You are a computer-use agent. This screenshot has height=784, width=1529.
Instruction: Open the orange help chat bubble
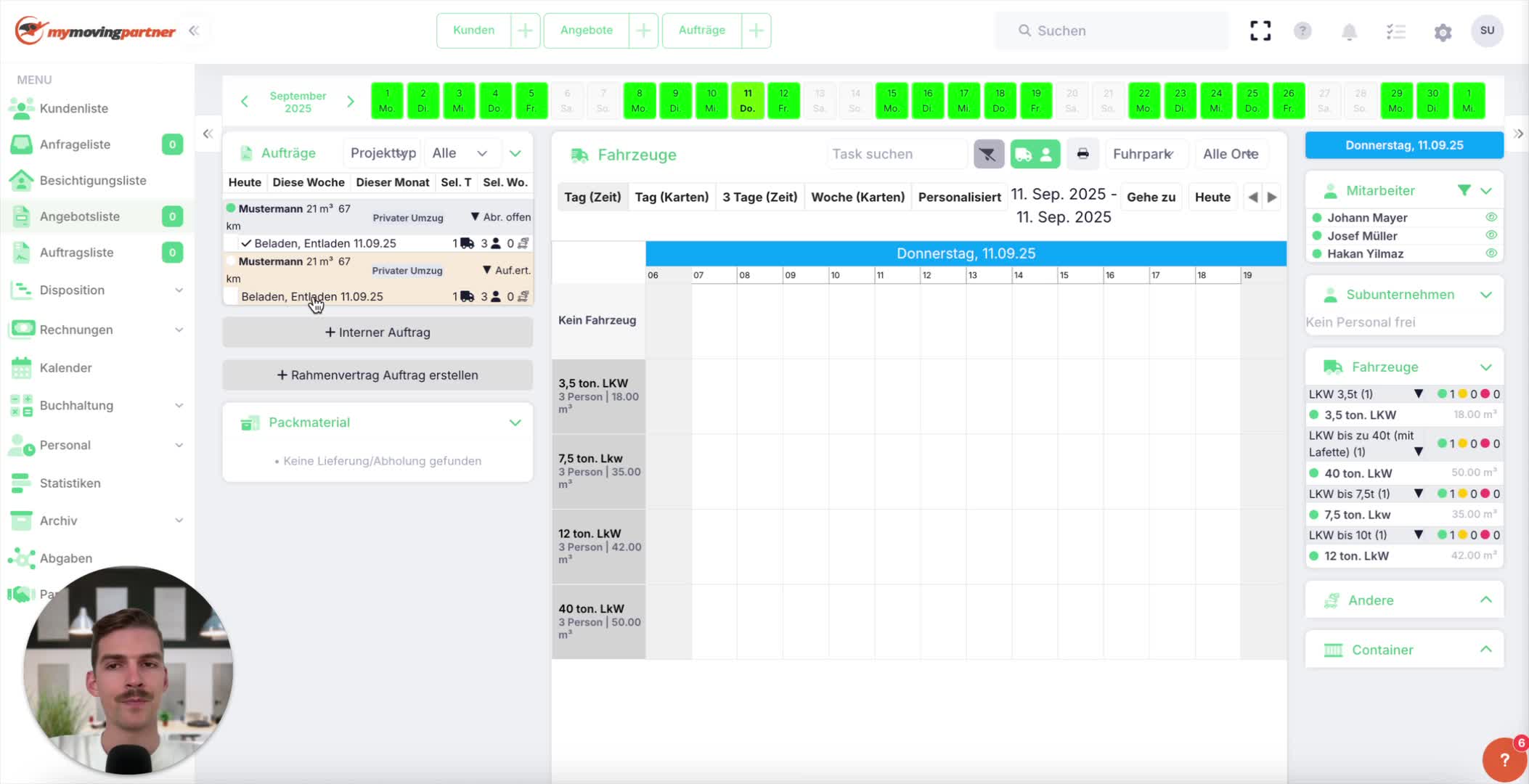tap(1504, 759)
